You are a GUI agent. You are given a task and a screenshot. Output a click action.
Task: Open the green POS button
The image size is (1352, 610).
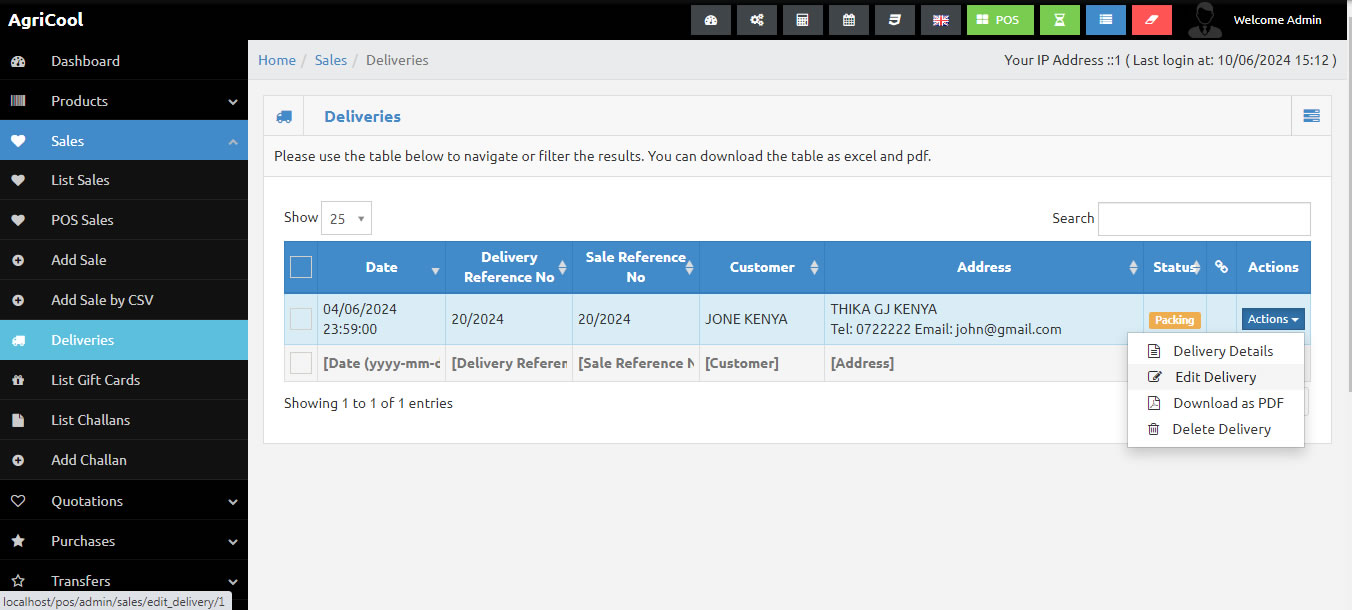point(1000,20)
